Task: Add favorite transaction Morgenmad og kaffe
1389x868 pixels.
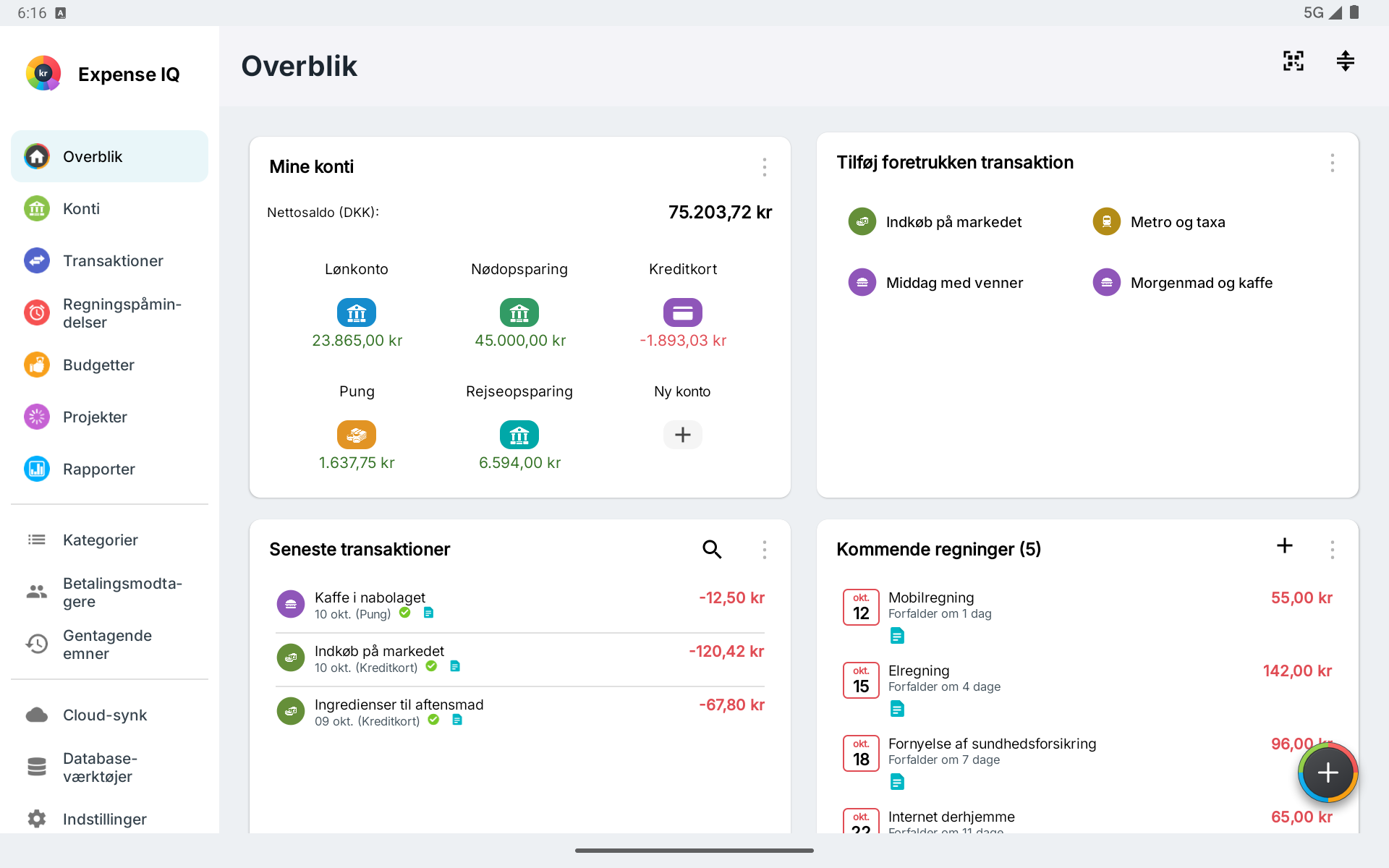Action: click(x=1182, y=283)
